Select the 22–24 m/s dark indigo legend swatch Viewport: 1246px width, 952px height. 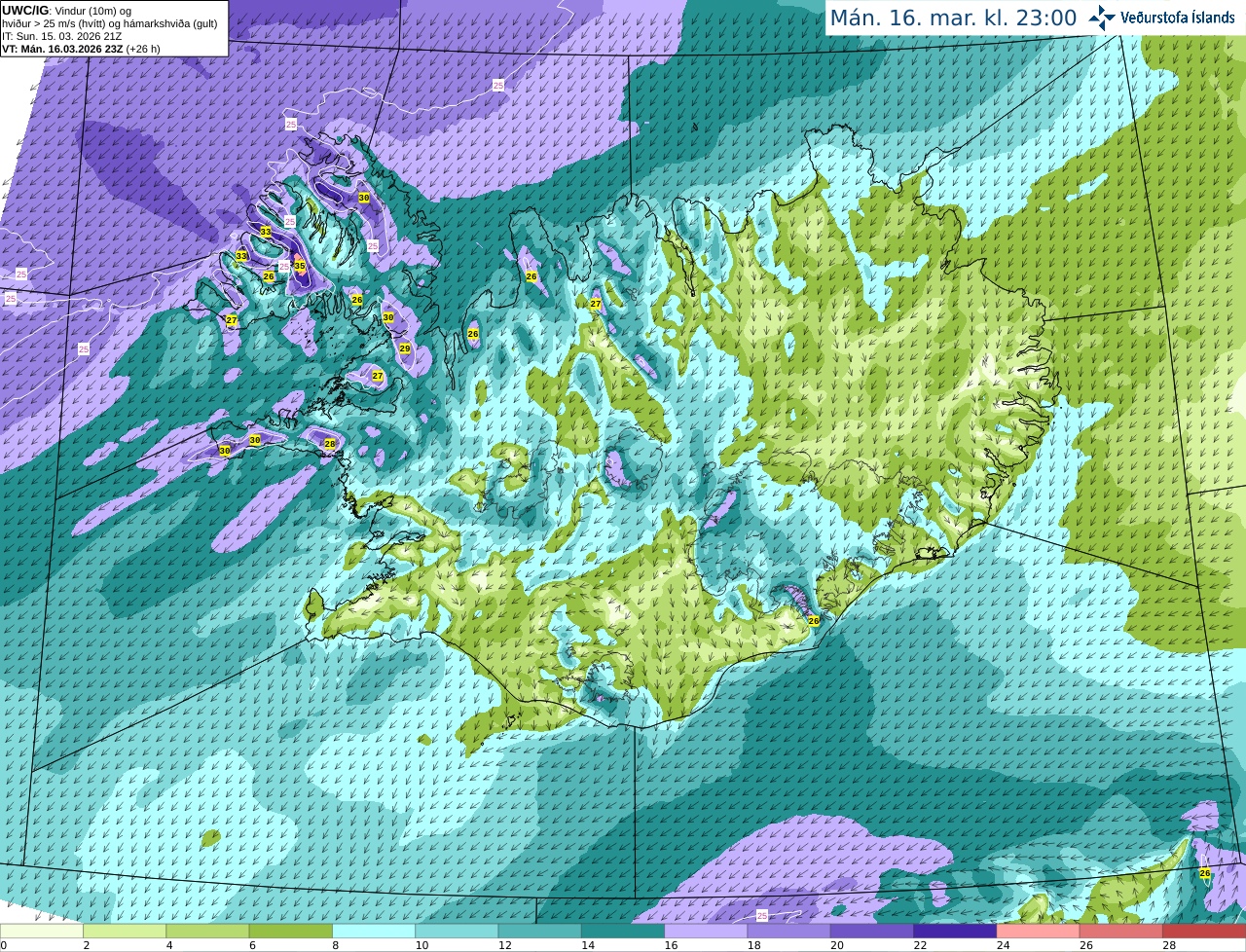point(955,932)
